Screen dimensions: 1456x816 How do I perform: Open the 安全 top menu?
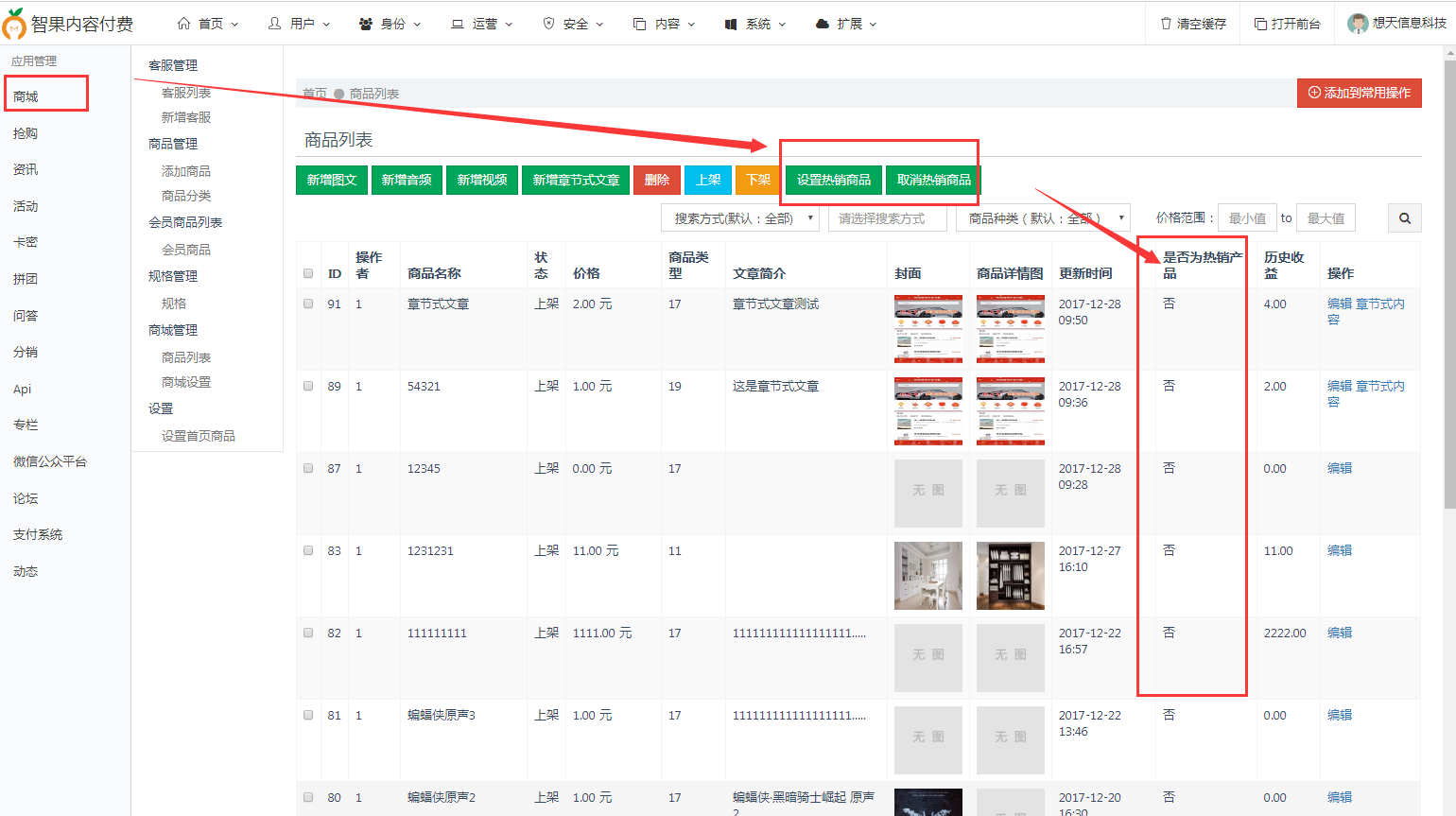tap(573, 24)
